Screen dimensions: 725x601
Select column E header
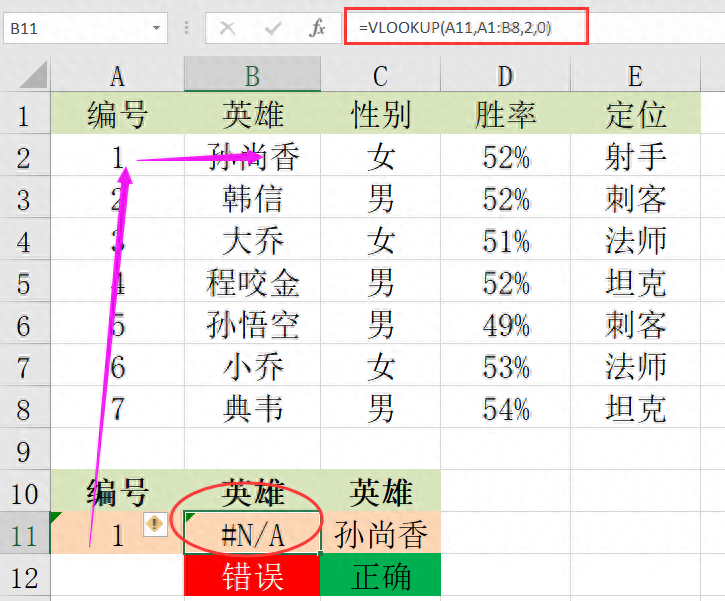(x=635, y=75)
